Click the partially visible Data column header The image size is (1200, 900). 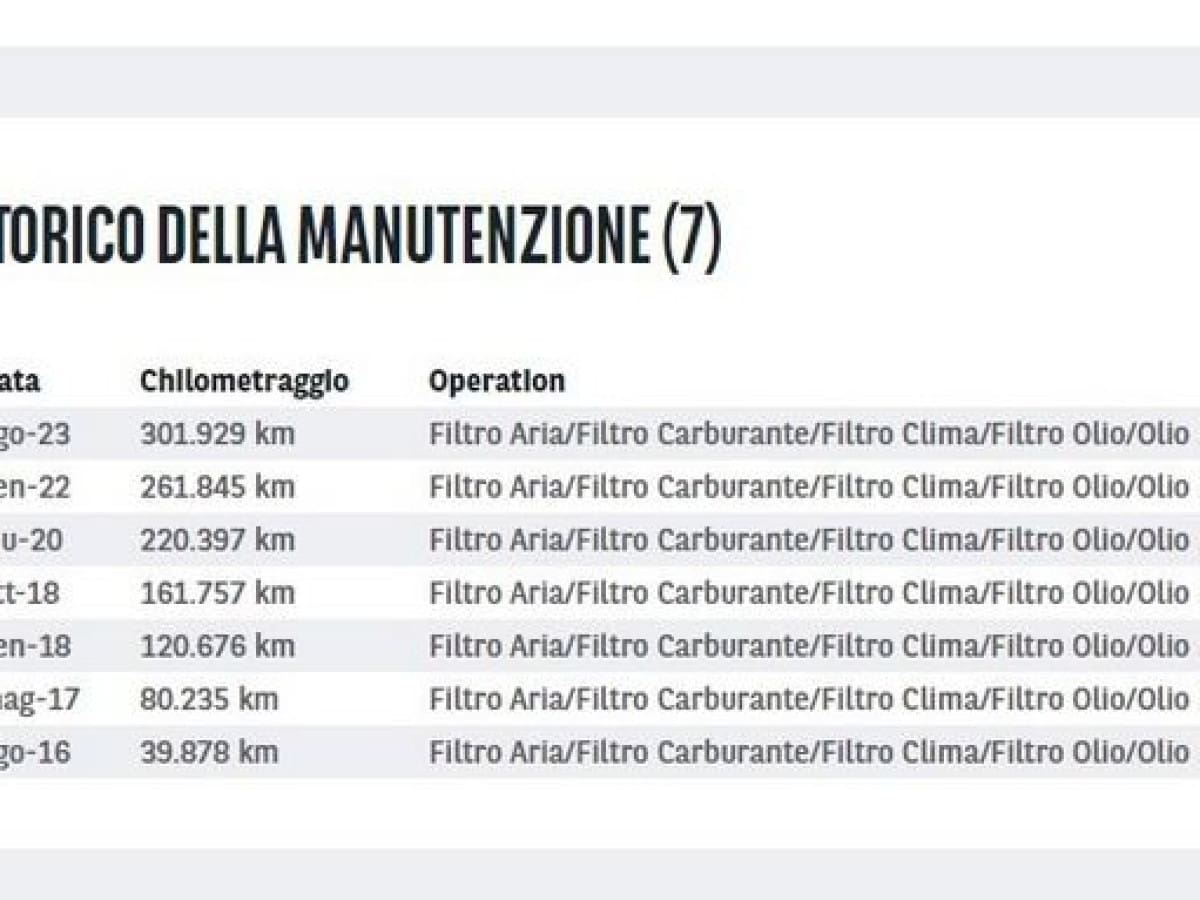[20, 381]
